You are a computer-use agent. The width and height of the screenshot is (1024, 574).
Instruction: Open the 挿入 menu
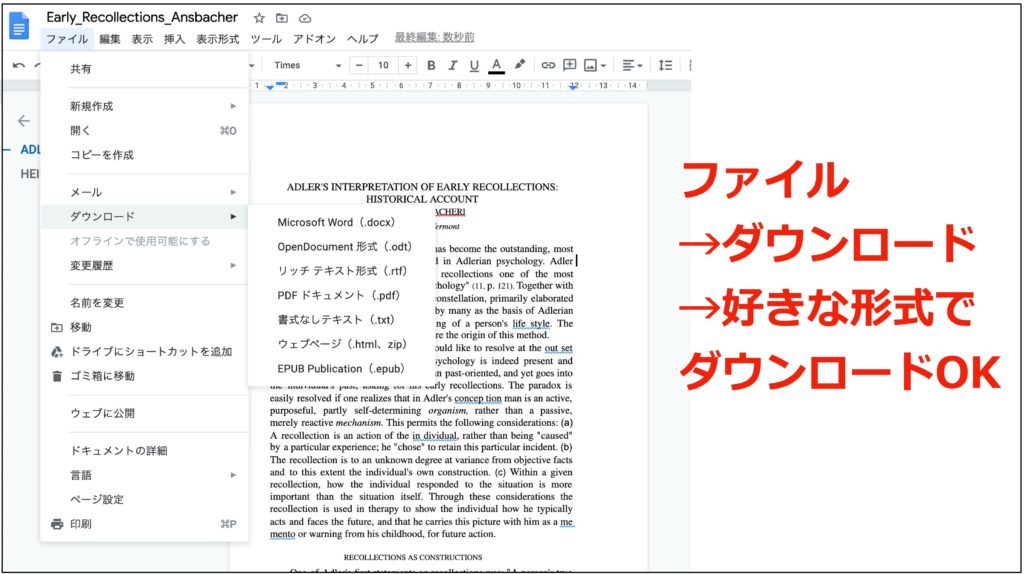pos(174,39)
